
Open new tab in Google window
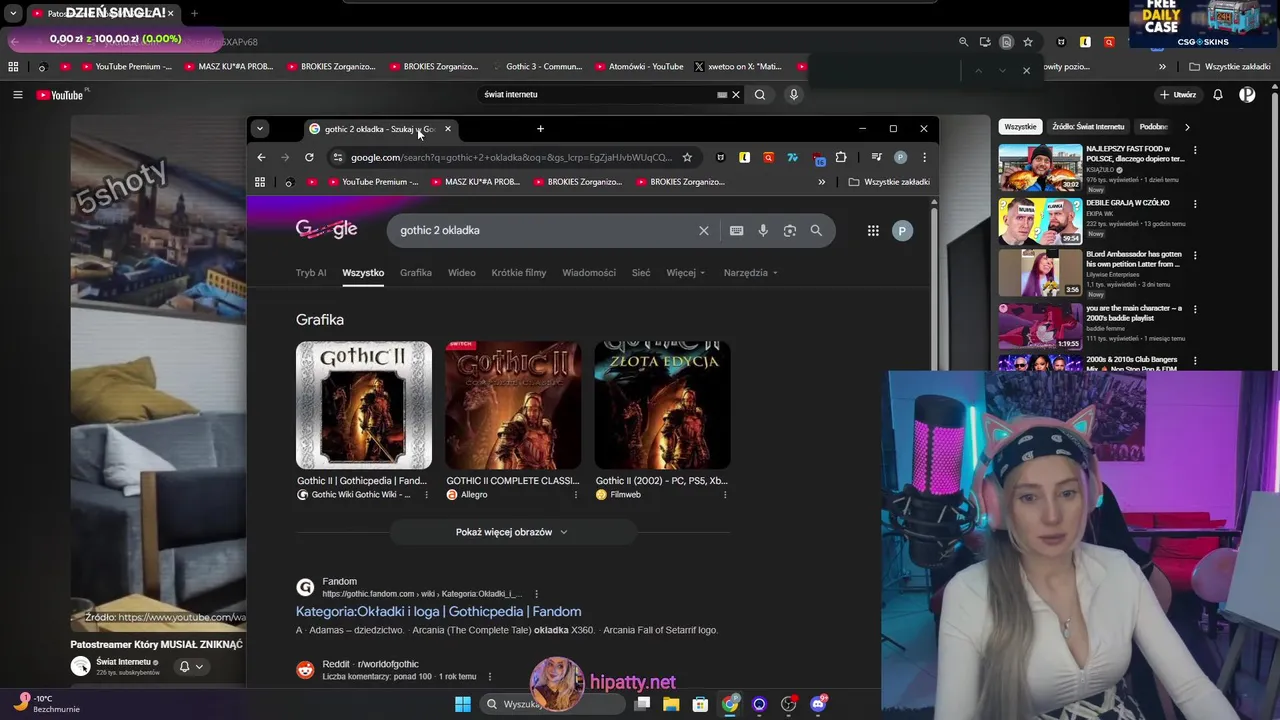coord(540,129)
